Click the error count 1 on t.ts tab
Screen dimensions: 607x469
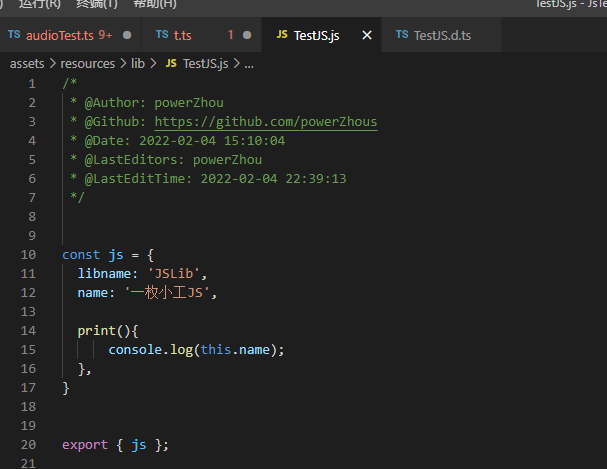(231, 35)
